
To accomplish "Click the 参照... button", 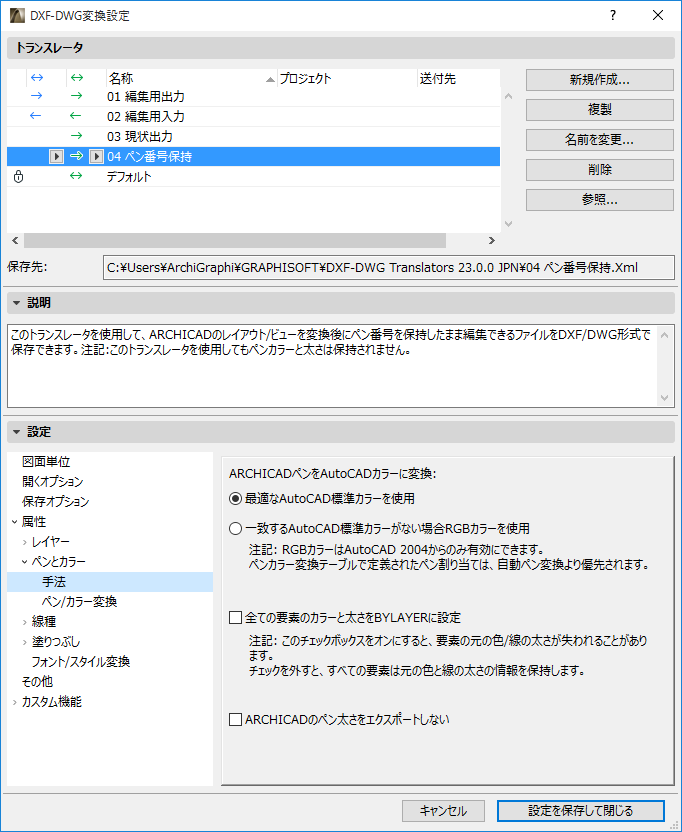I will click(x=599, y=200).
